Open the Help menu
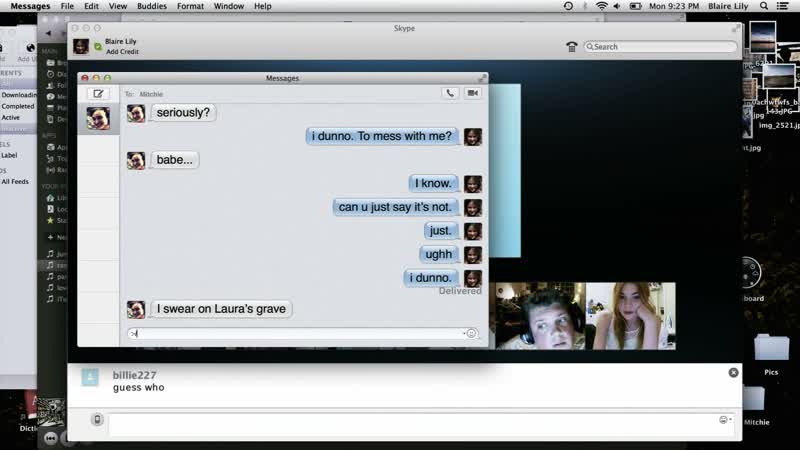The height and width of the screenshot is (450, 800). coord(263,6)
